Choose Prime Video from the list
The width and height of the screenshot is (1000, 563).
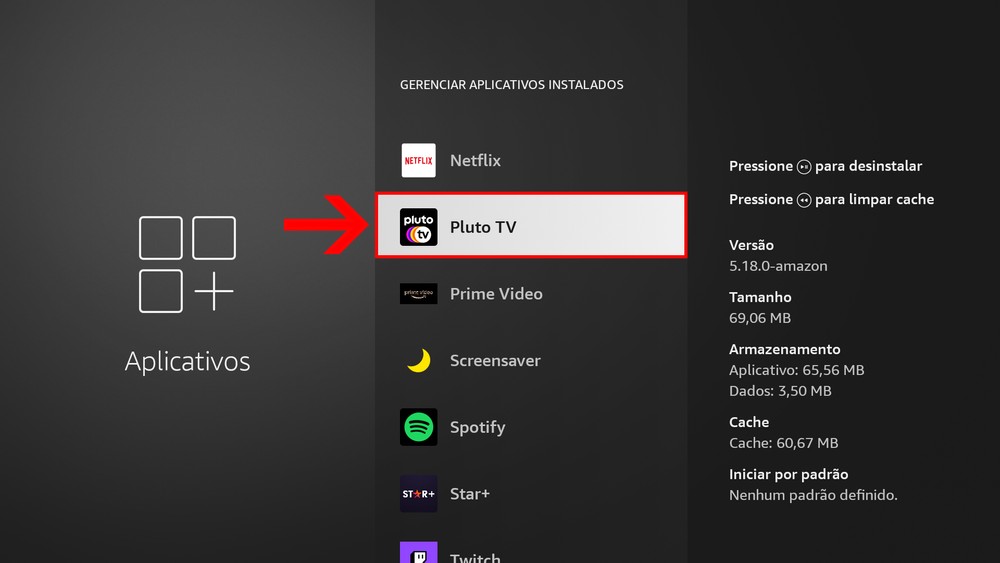(x=531, y=294)
